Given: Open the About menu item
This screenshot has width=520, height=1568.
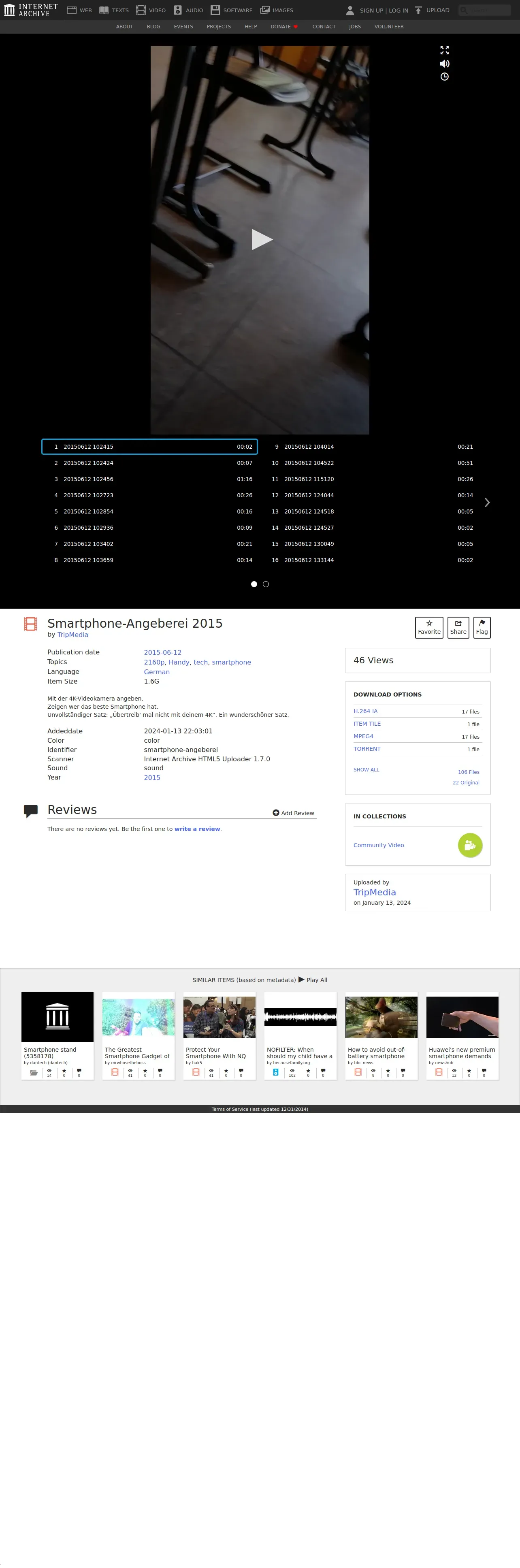Looking at the screenshot, I should 124,27.
